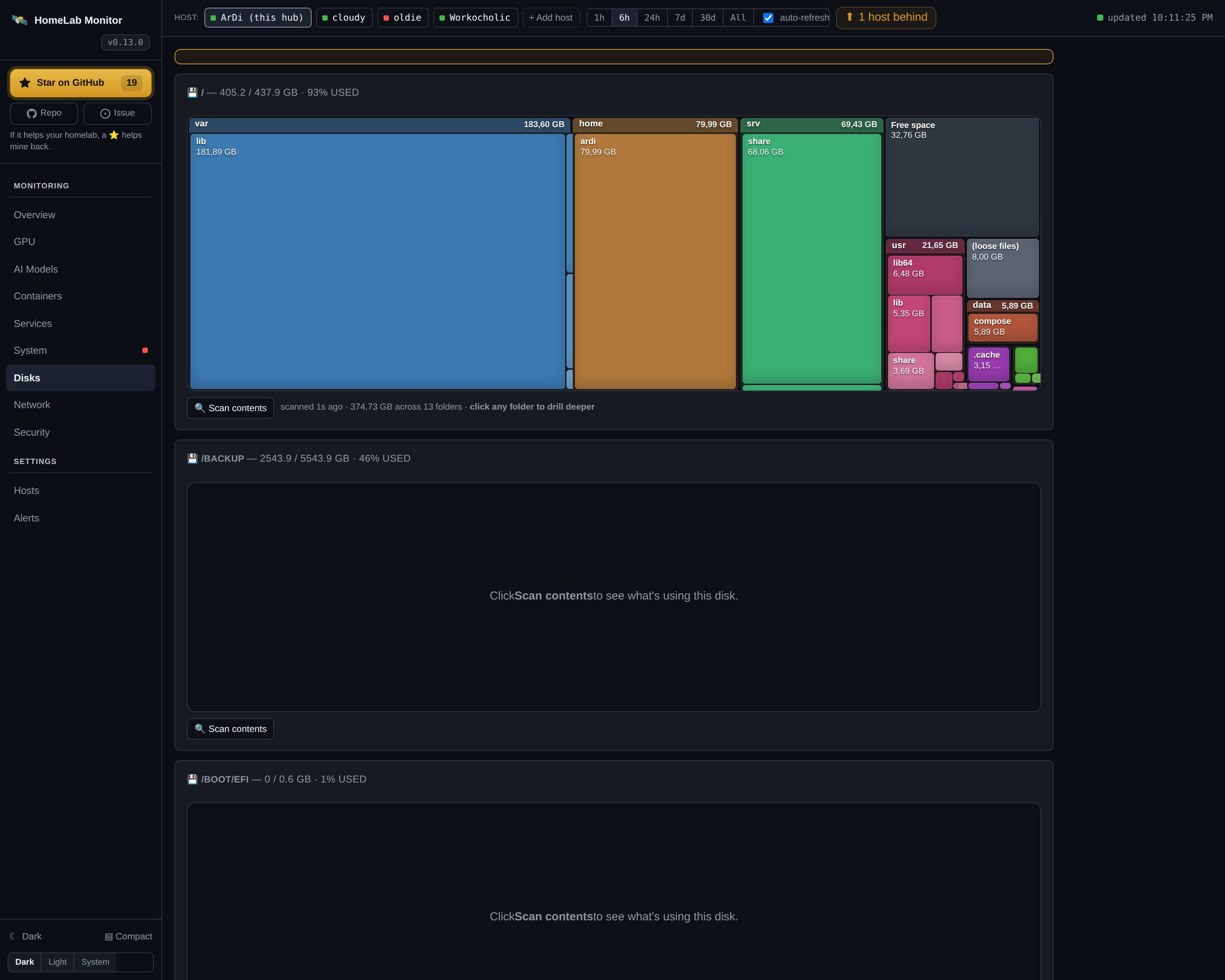This screenshot has width=1225, height=980.
Task: Drill into lib64 6,48 GB block
Action: tap(925, 274)
